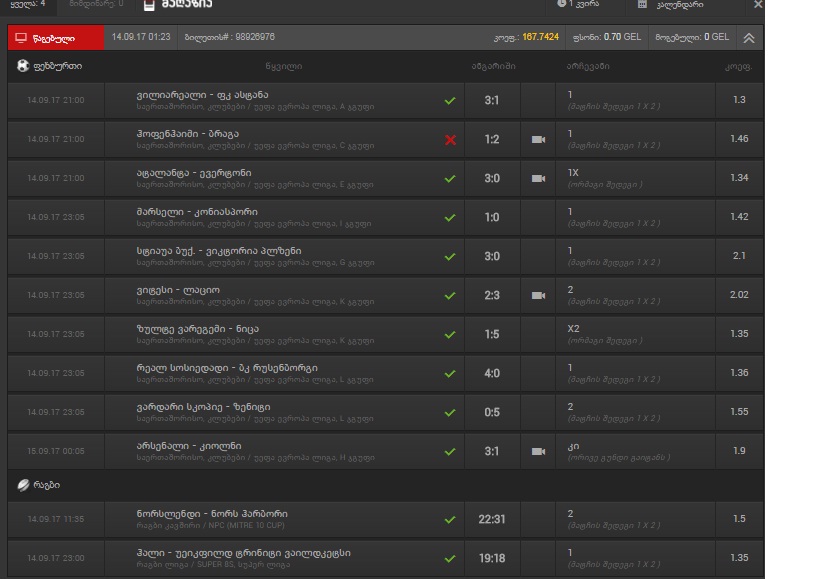
Task: Click the ticket icon beside the panel title
Action: coord(149,5)
